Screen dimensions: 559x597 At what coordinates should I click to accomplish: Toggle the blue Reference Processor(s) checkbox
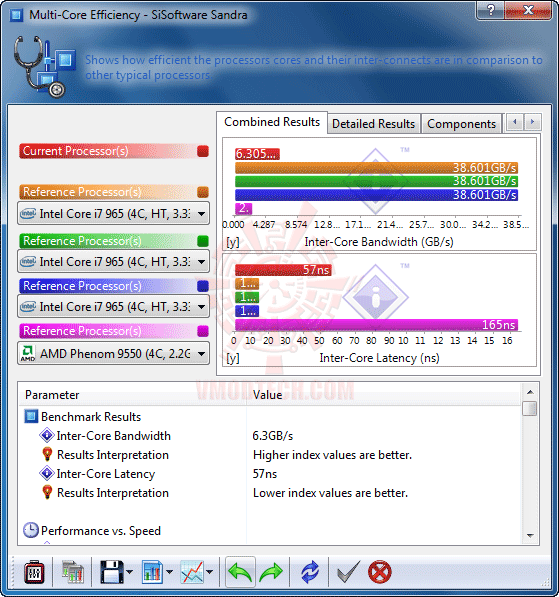point(203,286)
